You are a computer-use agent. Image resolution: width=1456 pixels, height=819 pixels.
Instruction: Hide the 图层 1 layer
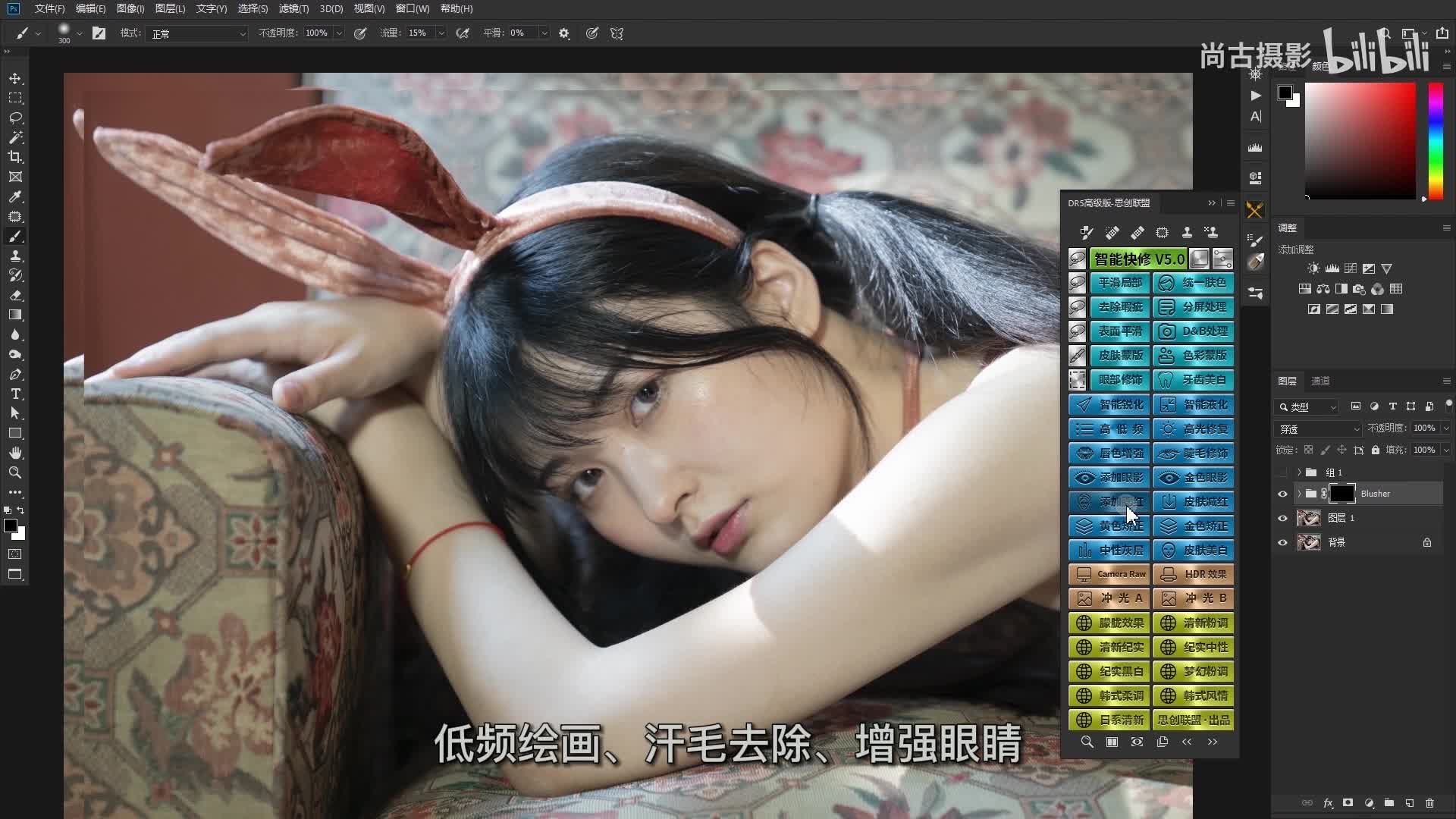[x=1282, y=518]
